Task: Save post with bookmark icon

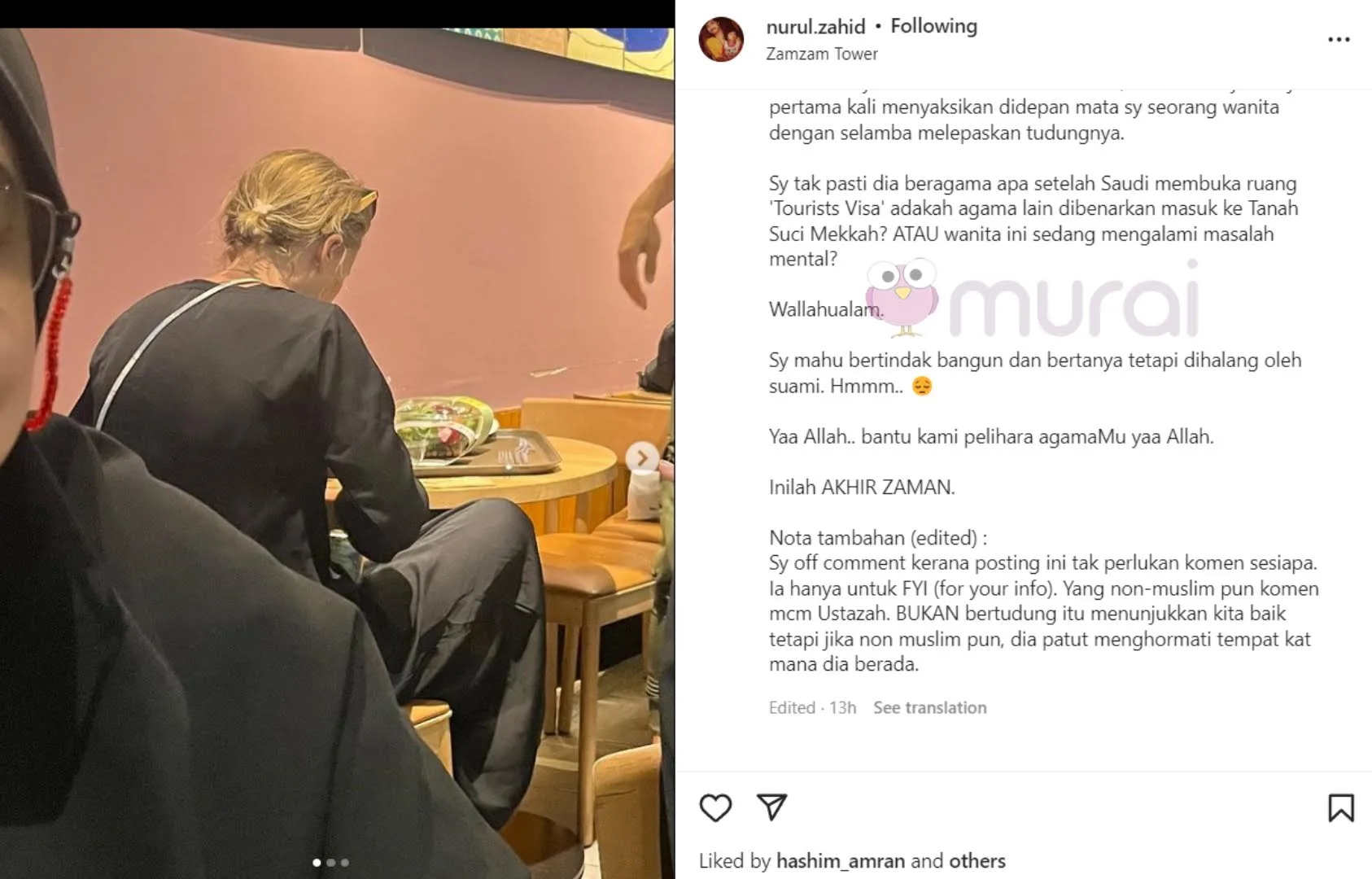Action: (x=1340, y=807)
